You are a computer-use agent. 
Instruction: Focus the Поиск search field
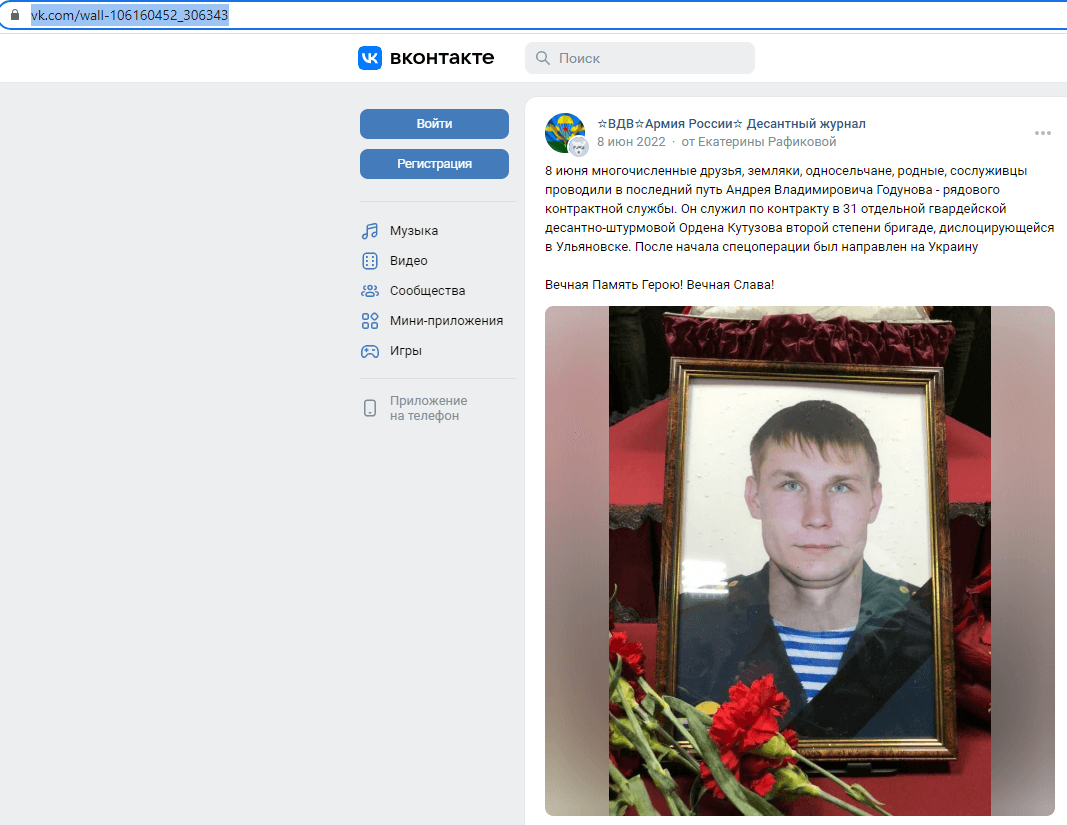640,58
